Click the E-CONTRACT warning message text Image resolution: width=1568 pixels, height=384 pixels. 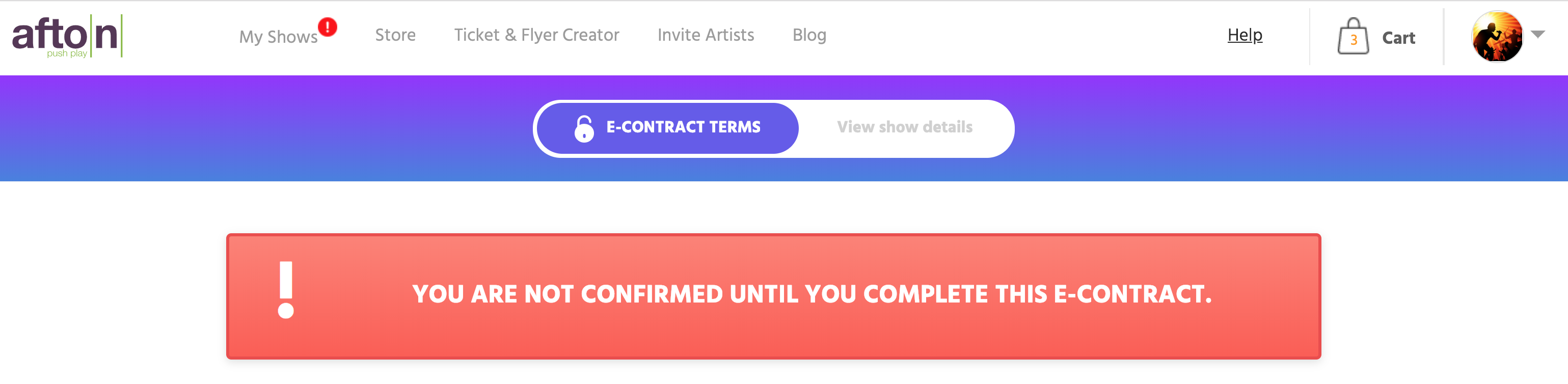pyautogui.click(x=812, y=294)
